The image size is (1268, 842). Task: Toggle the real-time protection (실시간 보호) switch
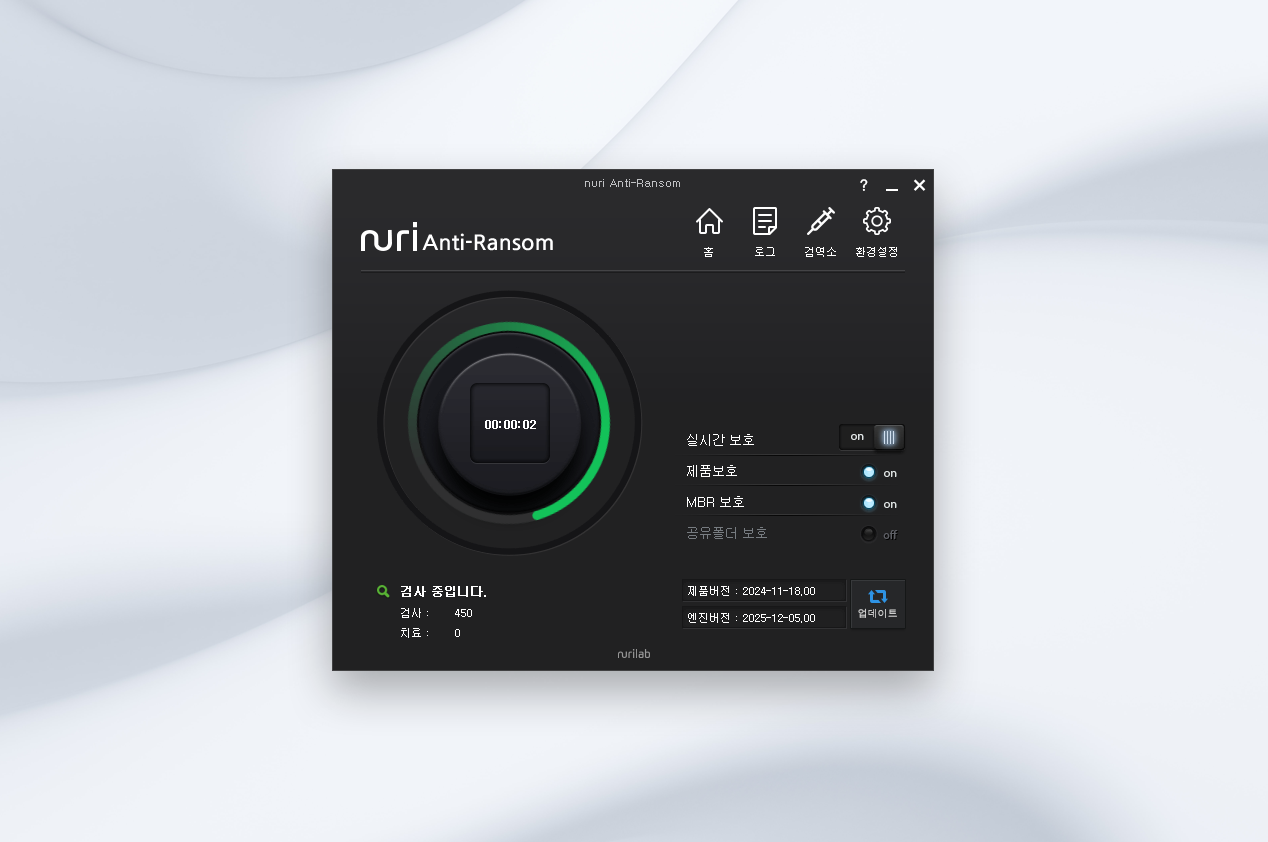tap(871, 437)
